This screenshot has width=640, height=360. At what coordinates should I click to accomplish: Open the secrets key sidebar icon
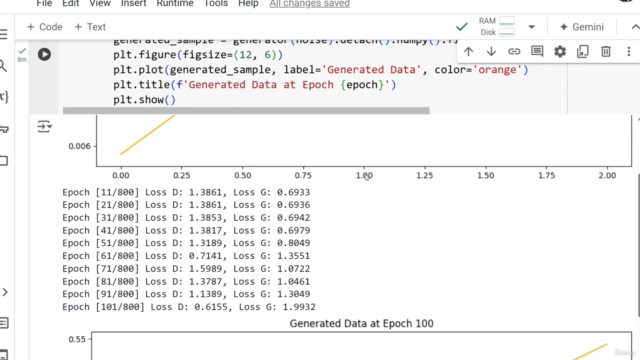pos(4,129)
